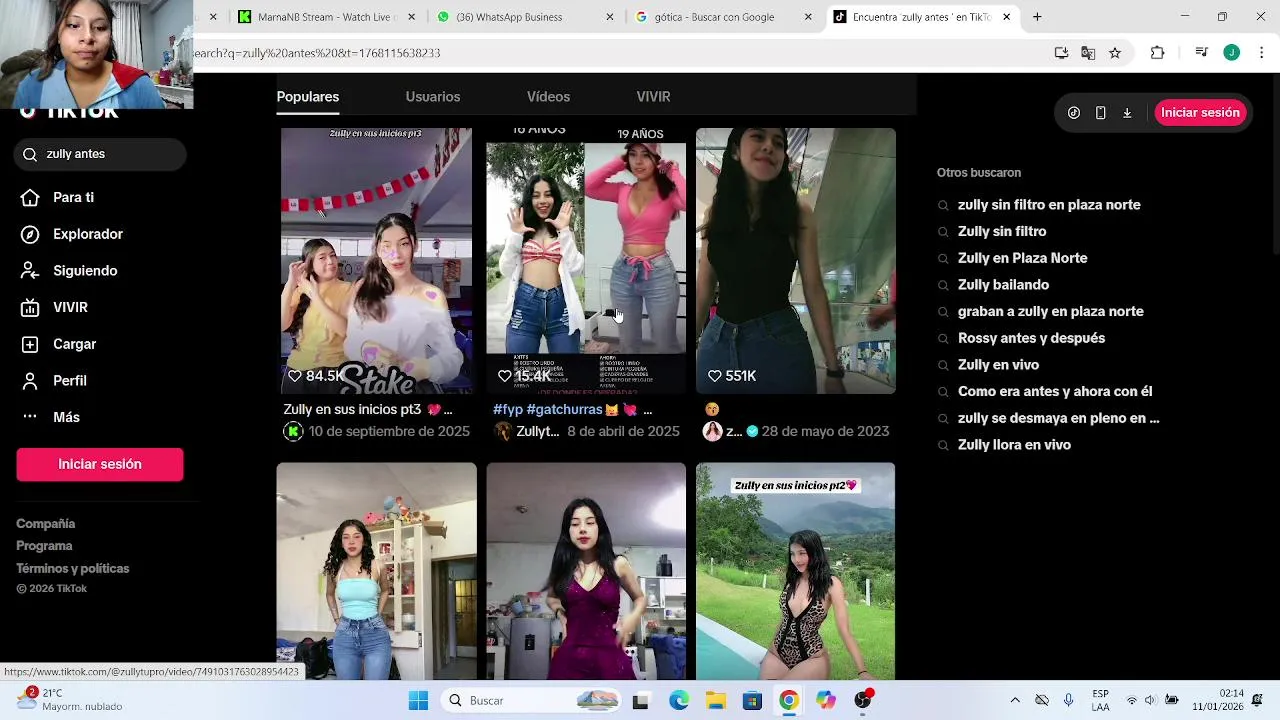Open the VIVIR live icon in sidebar

(x=30, y=307)
